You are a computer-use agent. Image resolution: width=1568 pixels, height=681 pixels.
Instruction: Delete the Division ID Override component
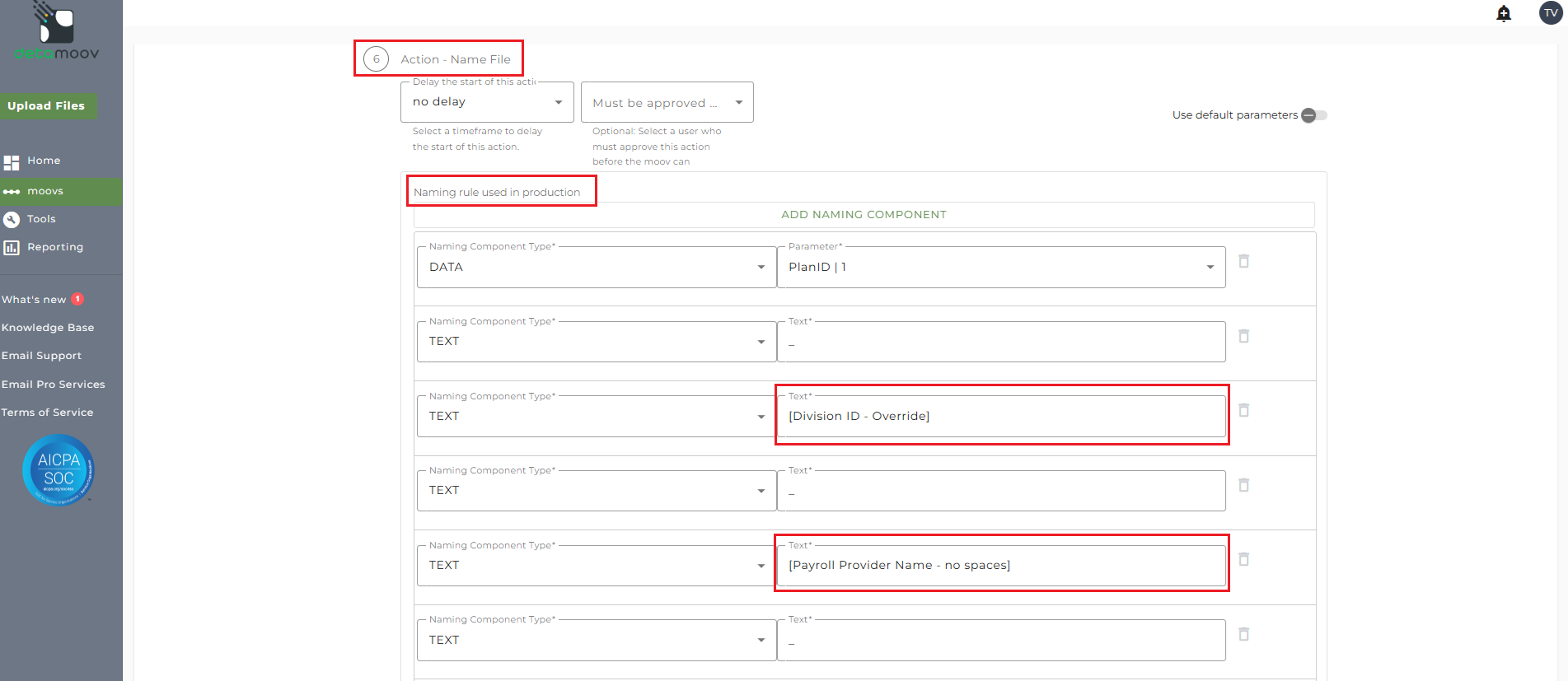point(1244,410)
